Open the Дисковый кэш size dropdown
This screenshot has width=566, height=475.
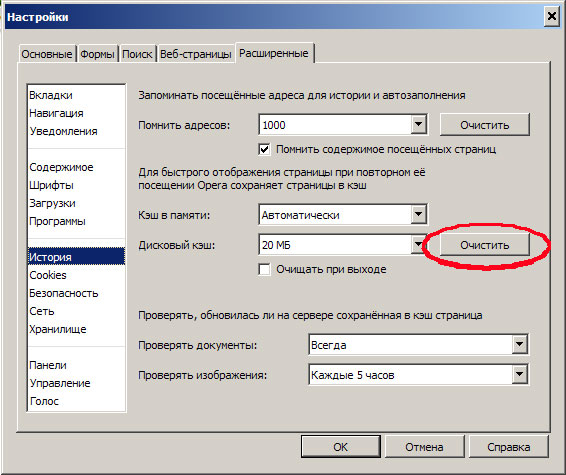pos(343,245)
